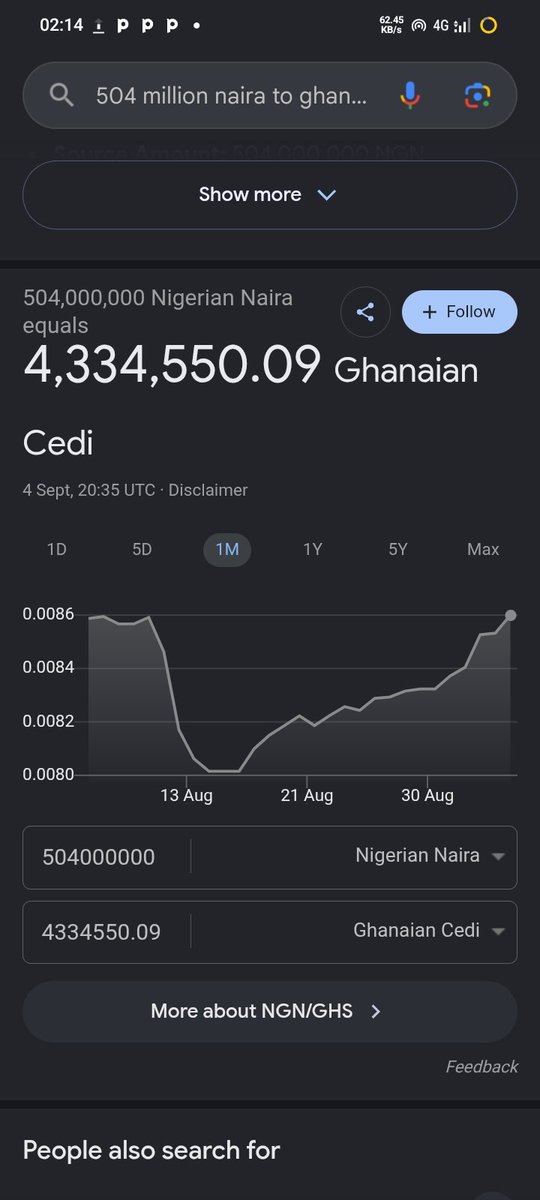Viewport: 540px width, 1200px height.
Task: Tap the magnifying glass search icon
Action: [x=62, y=95]
